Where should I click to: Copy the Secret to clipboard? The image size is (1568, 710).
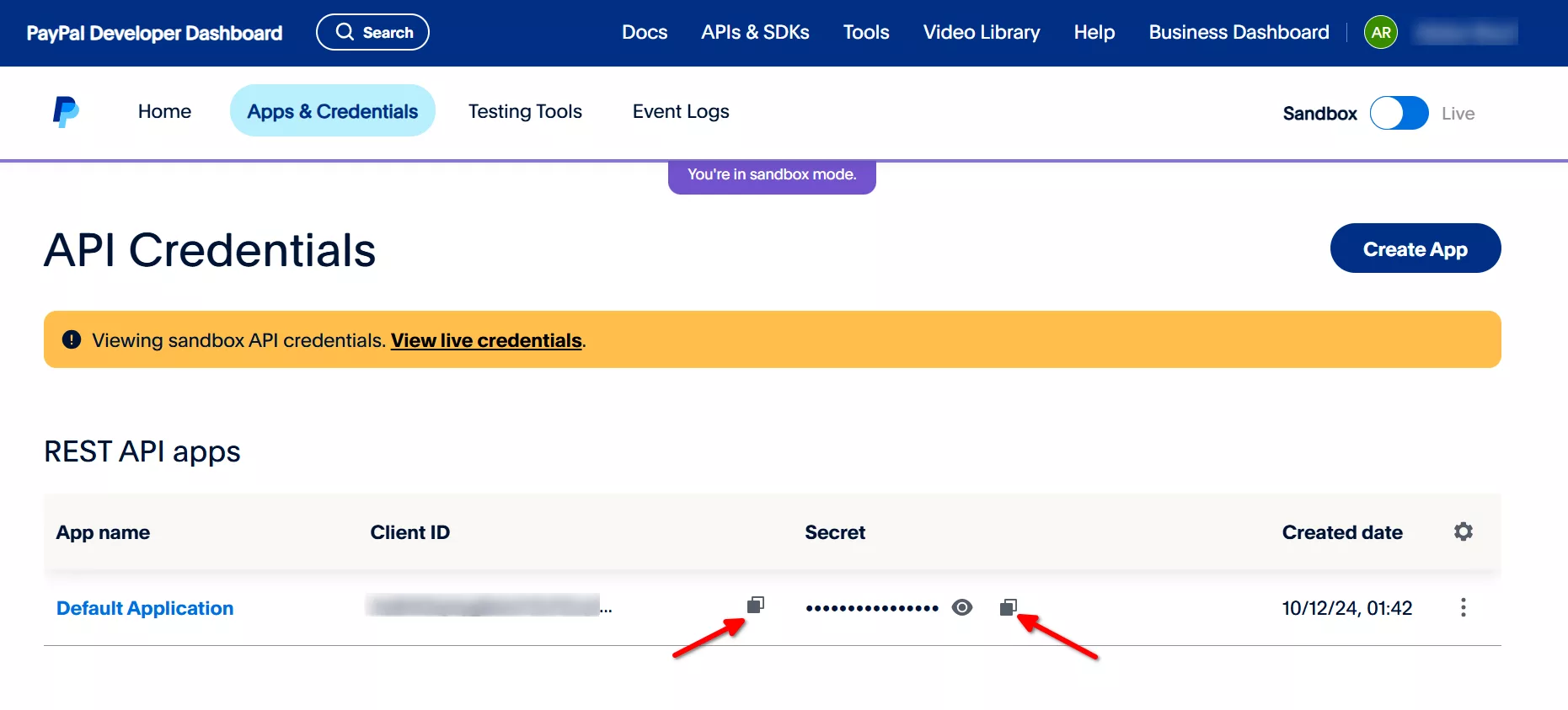point(1008,607)
